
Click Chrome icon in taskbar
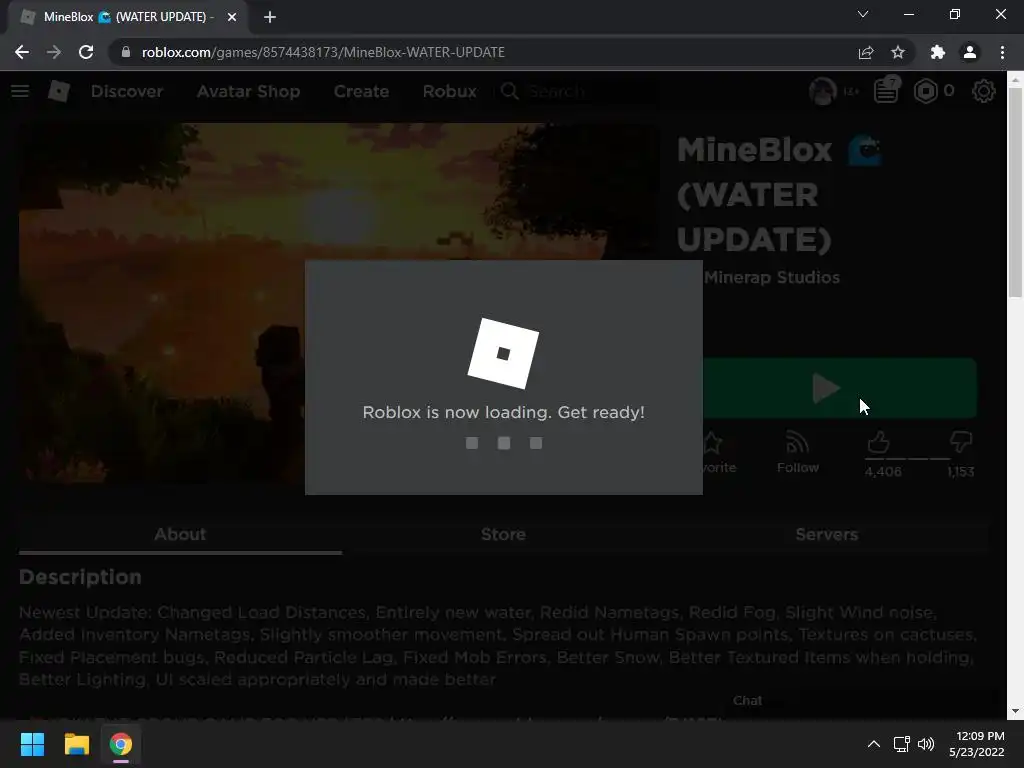pos(120,744)
